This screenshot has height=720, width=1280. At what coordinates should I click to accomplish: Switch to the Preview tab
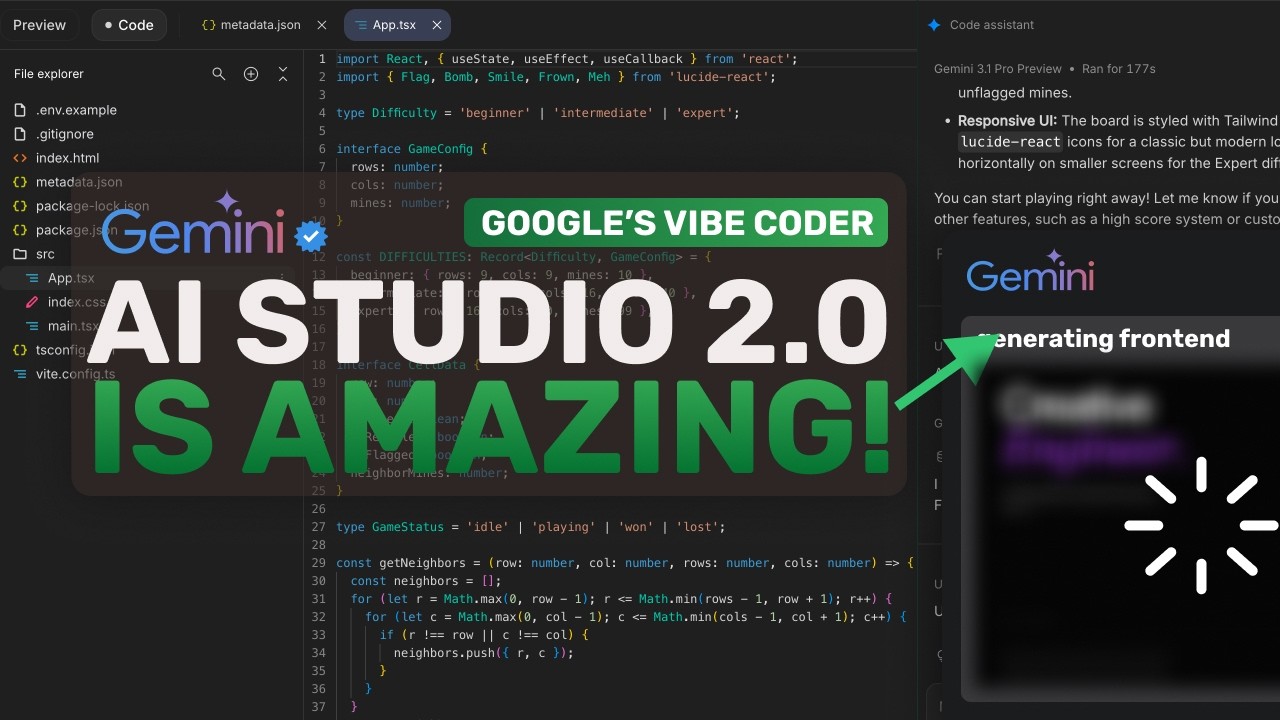click(x=40, y=25)
